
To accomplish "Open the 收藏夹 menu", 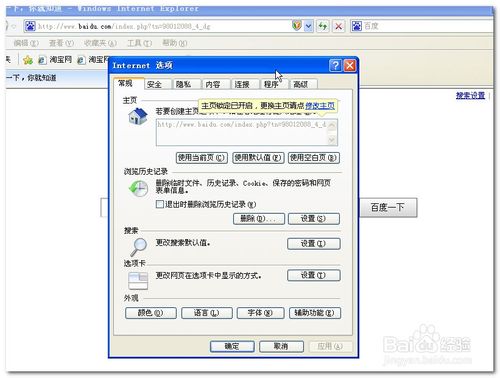I will (100, 43).
